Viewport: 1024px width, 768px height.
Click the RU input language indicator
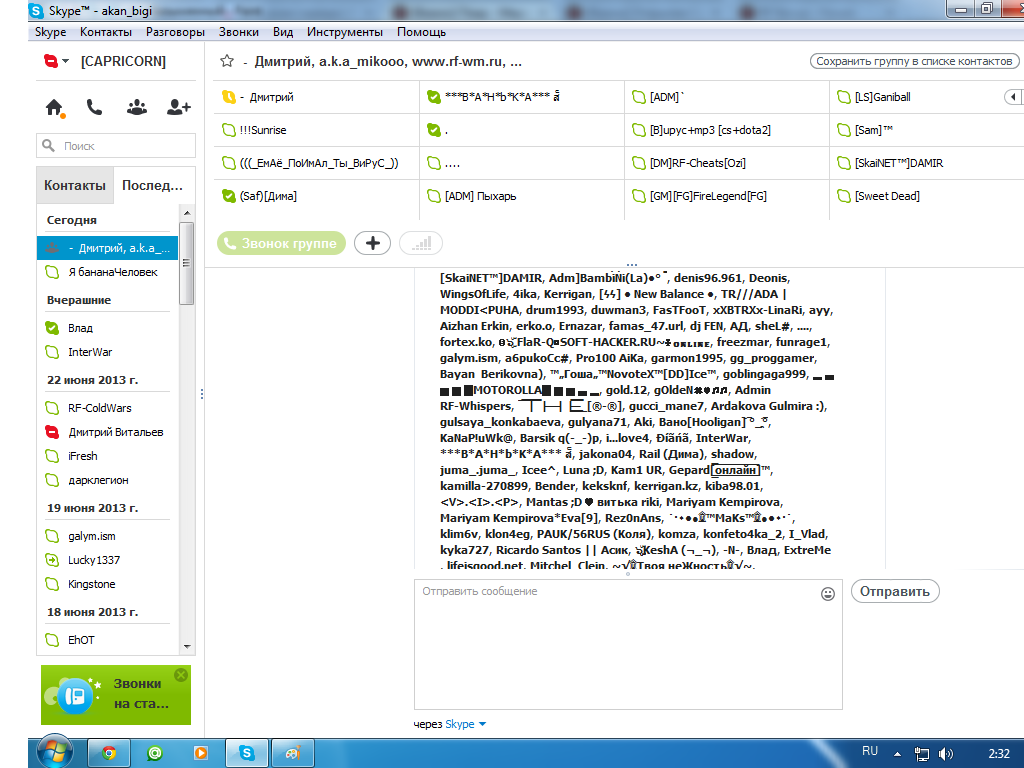[x=870, y=751]
